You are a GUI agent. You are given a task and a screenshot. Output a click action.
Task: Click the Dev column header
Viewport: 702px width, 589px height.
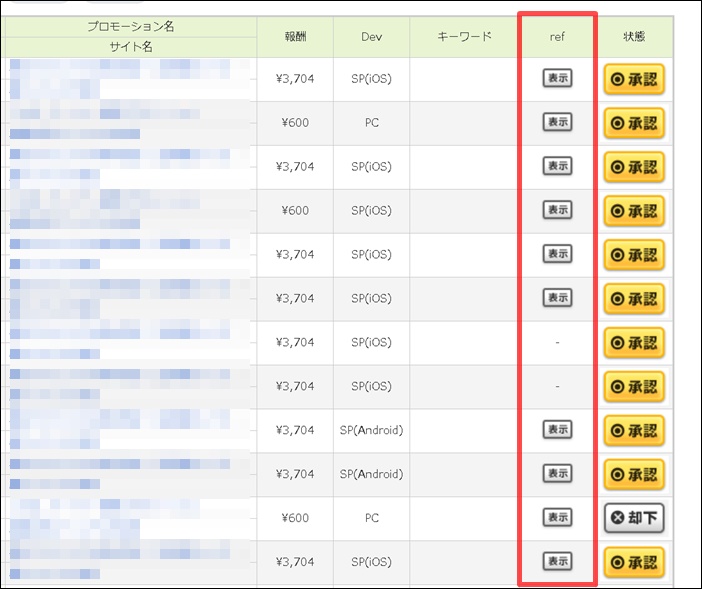pos(372,37)
